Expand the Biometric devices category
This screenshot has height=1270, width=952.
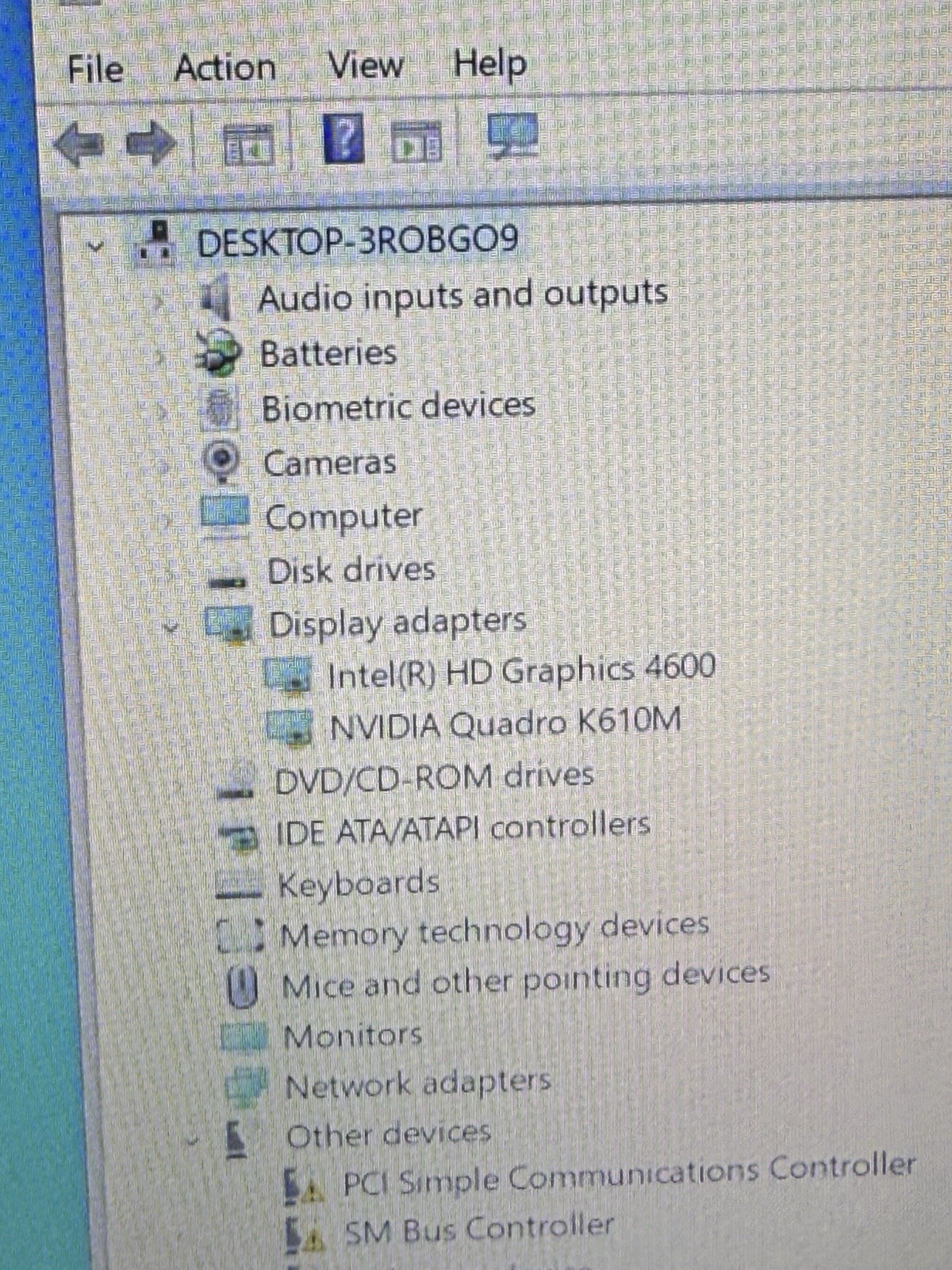click(x=163, y=411)
